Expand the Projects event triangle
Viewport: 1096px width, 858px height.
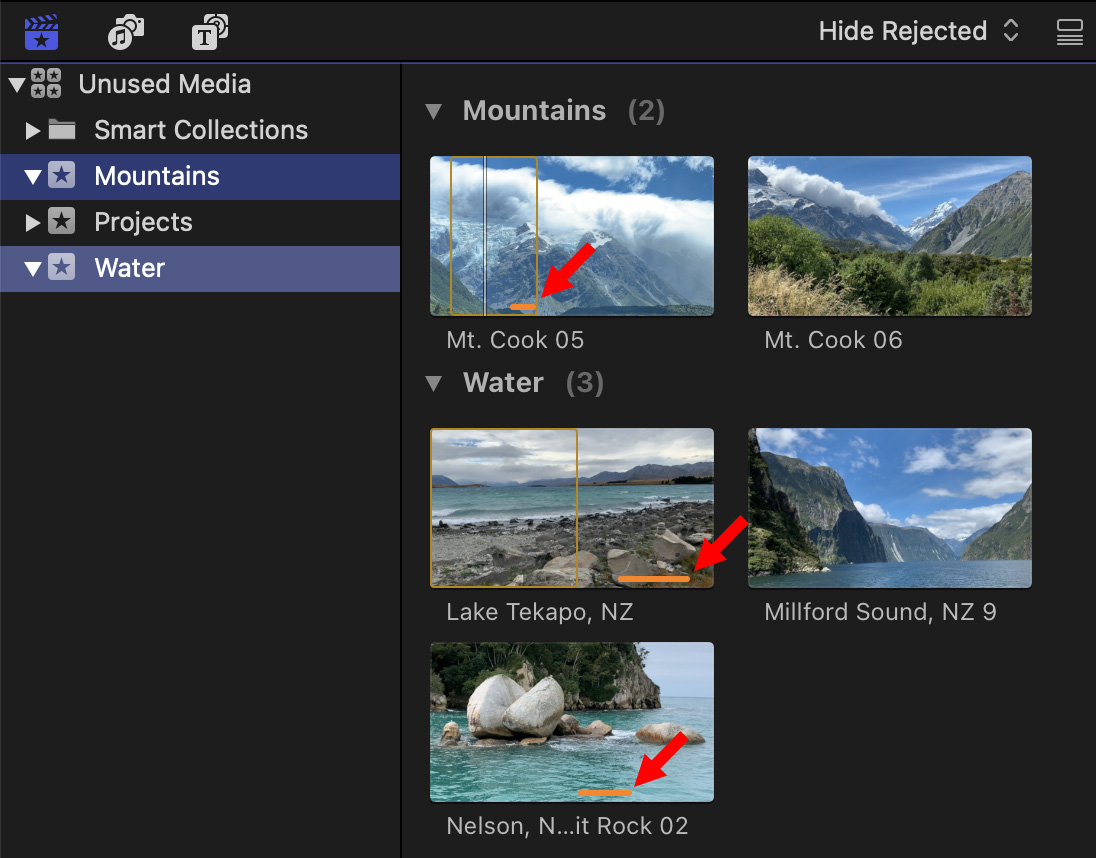click(32, 222)
